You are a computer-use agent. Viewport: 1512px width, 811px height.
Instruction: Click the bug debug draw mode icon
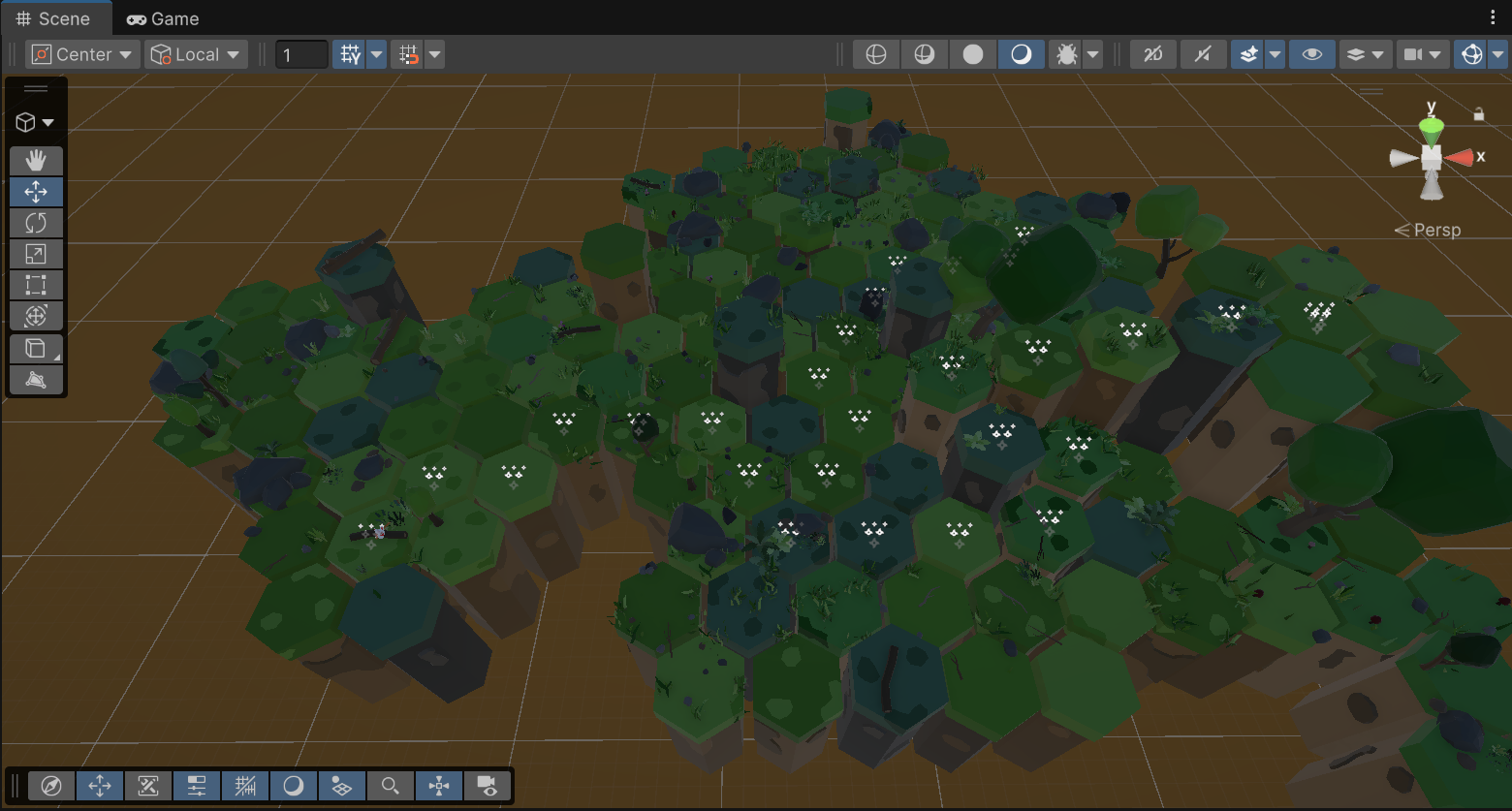(1066, 54)
